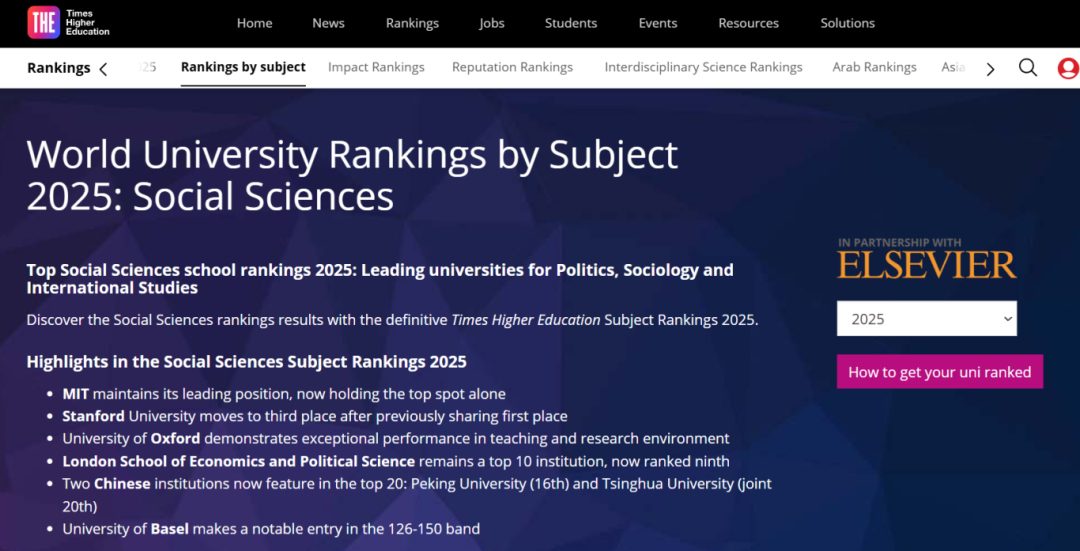Open the search magnifier icon
This screenshot has height=551, width=1080.
1028,67
